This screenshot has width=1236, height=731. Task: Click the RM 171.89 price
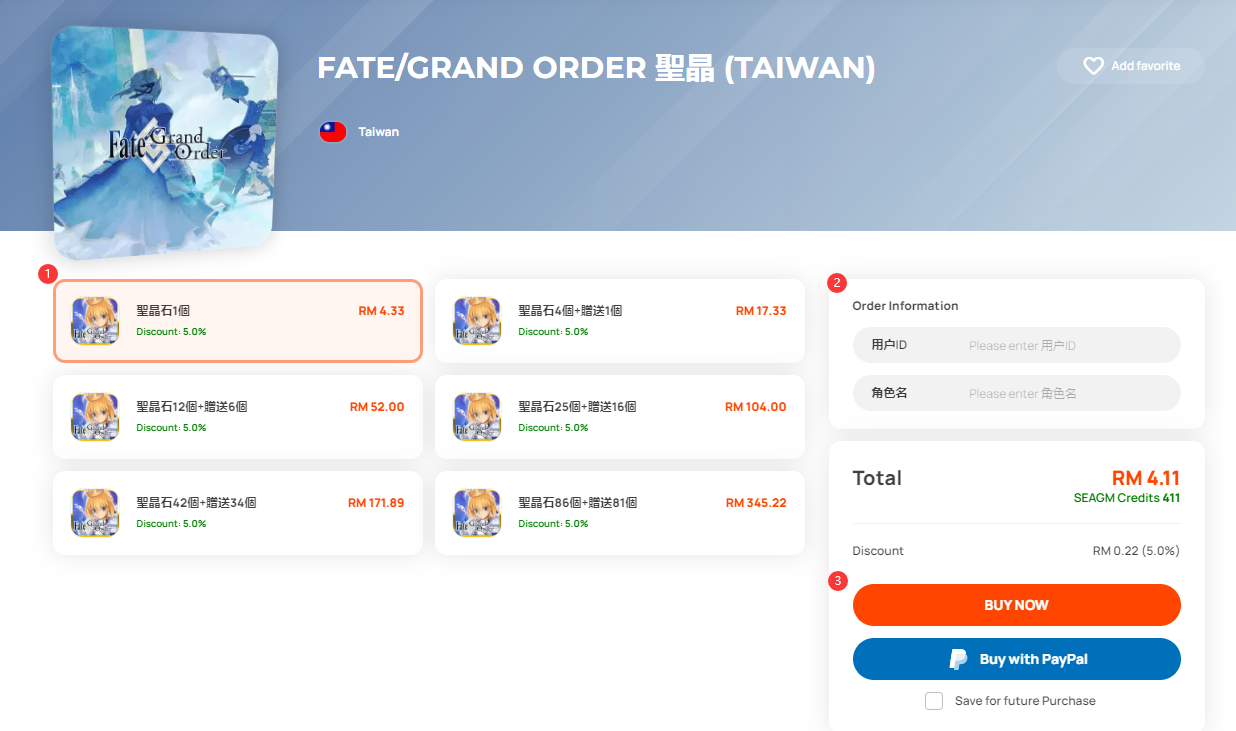tap(376, 503)
